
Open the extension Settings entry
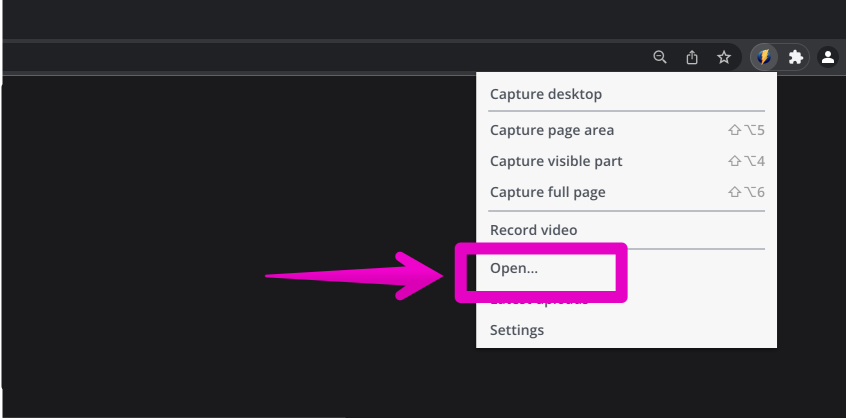point(517,330)
